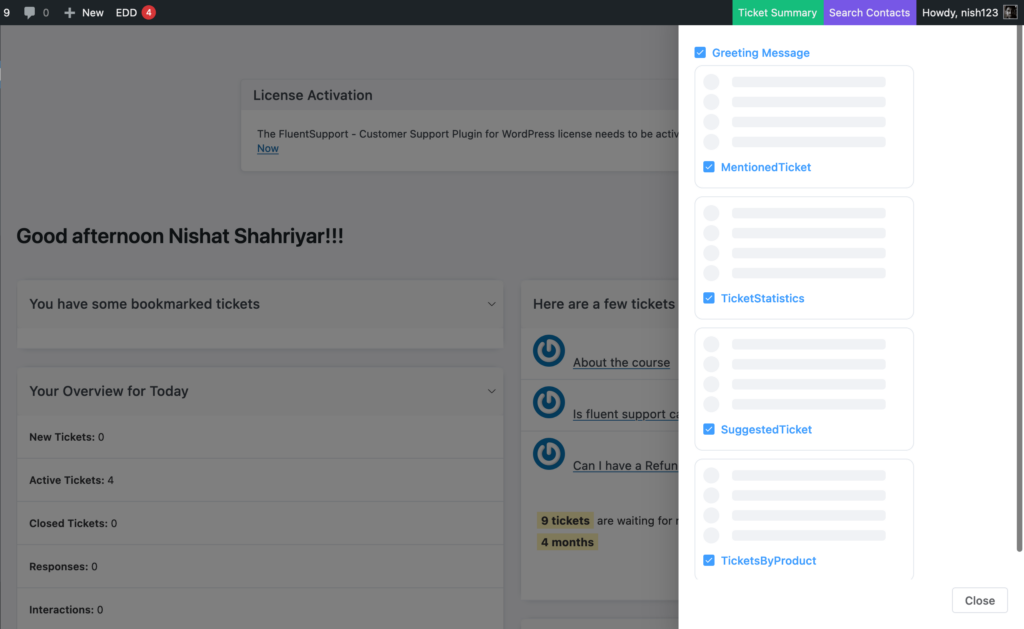The image size is (1024, 629).
Task: Click the Closed Tickets: 0 row
Action: [x=260, y=523]
